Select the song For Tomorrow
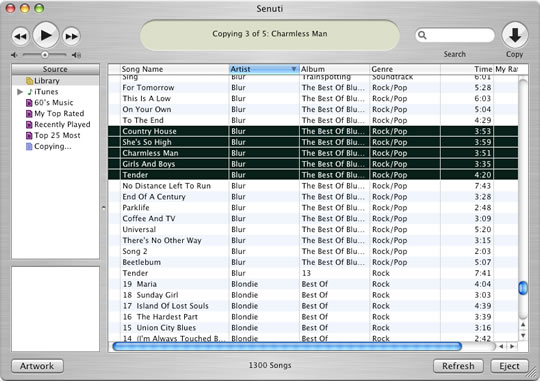540x381 pixels. [x=313, y=87]
